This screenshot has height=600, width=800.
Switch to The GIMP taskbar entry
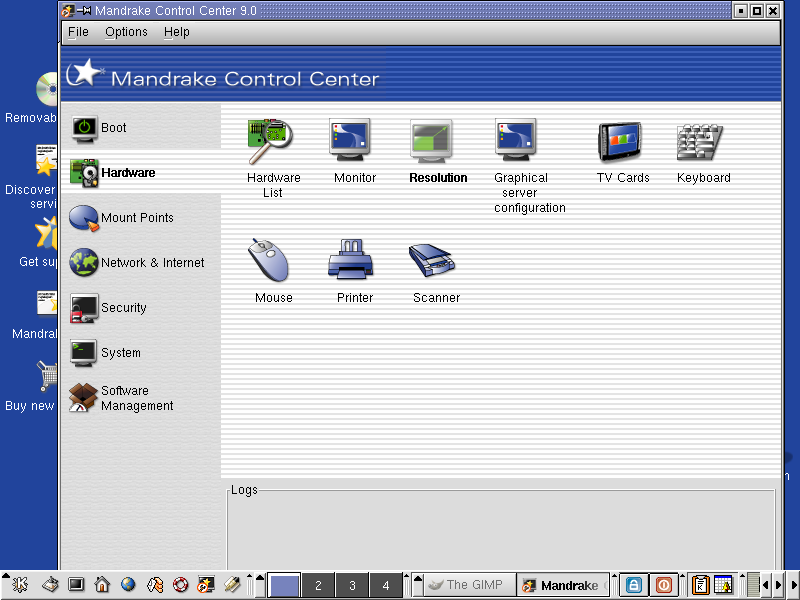(470, 585)
